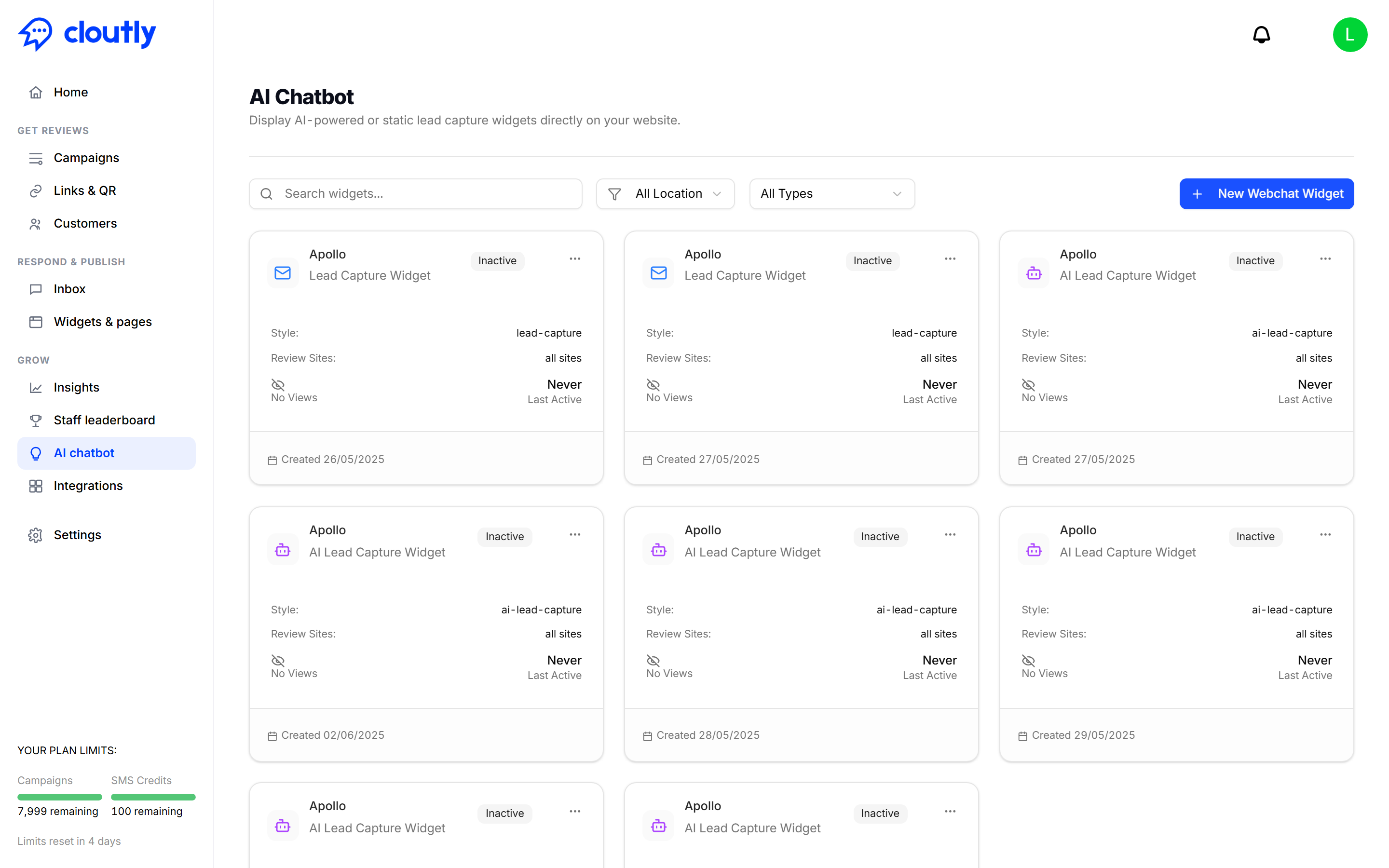
Task: Click Inactive badge on widget created 02/06/2025
Action: click(x=504, y=536)
